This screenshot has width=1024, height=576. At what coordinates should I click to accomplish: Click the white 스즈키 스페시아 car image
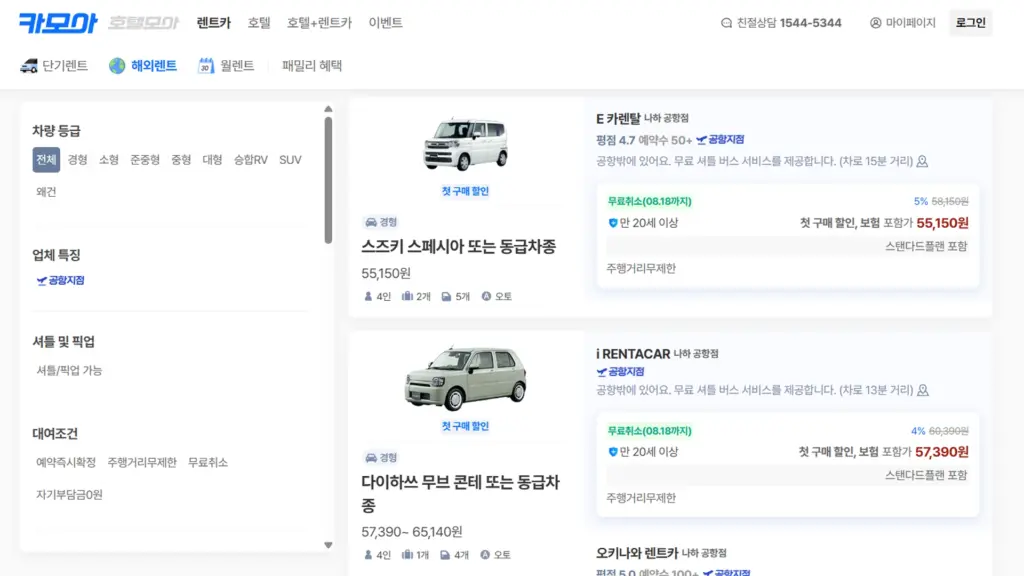tap(465, 144)
